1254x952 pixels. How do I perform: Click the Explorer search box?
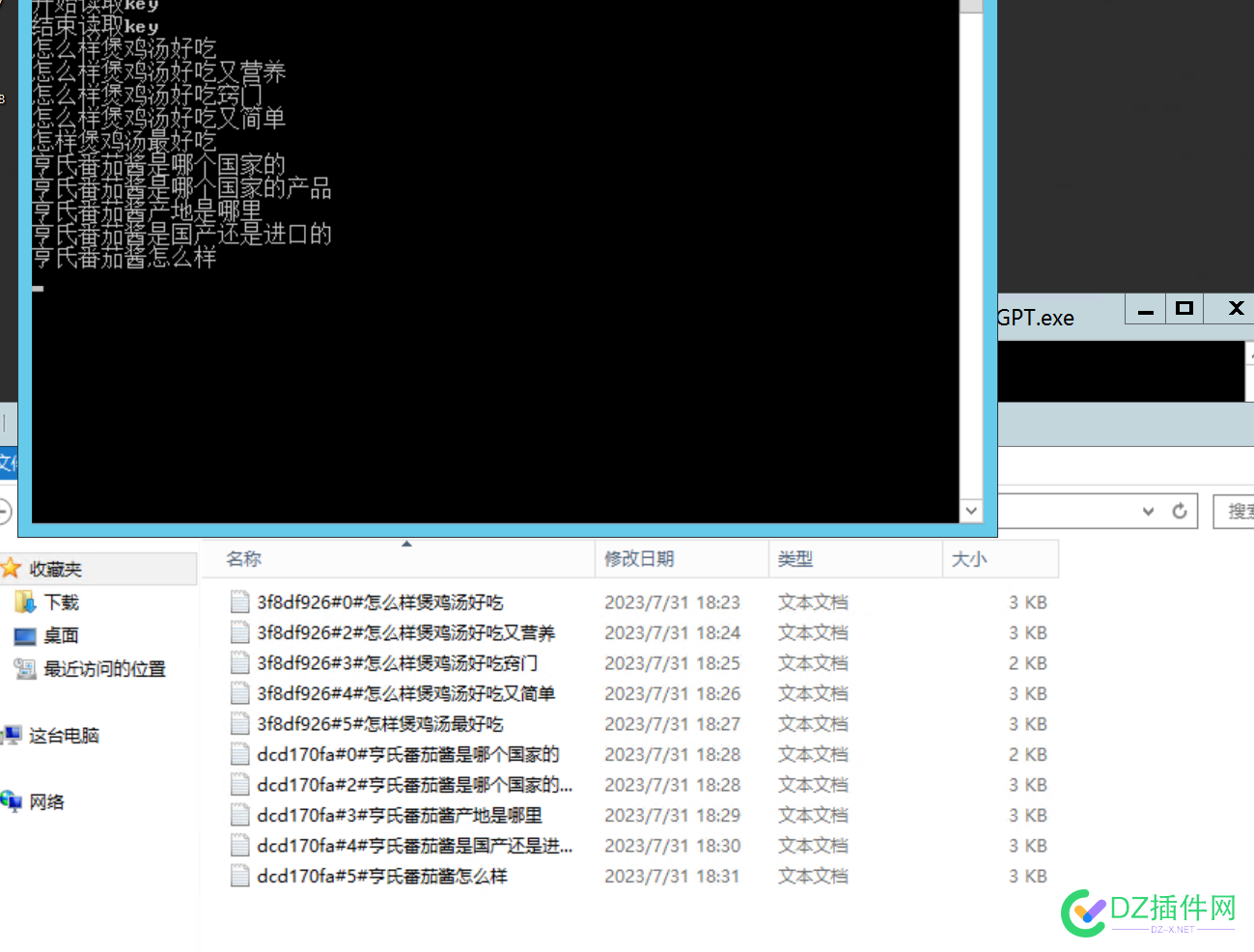[x=1234, y=511]
